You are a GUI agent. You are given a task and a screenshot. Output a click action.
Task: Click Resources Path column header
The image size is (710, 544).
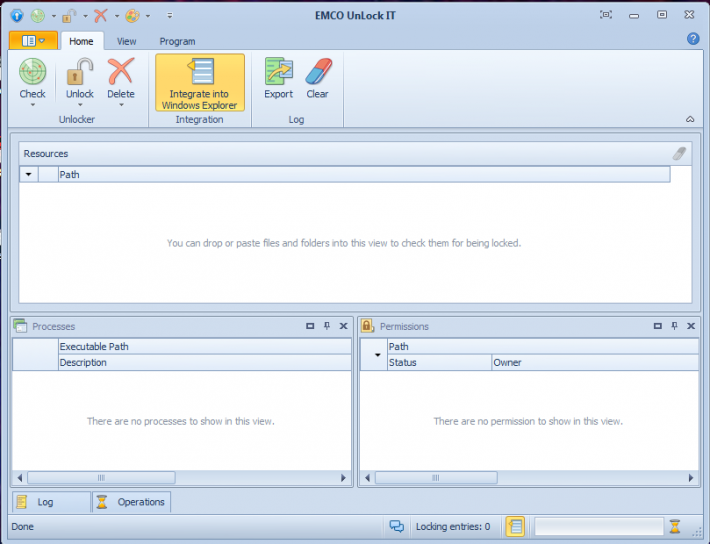pyautogui.click(x=364, y=174)
